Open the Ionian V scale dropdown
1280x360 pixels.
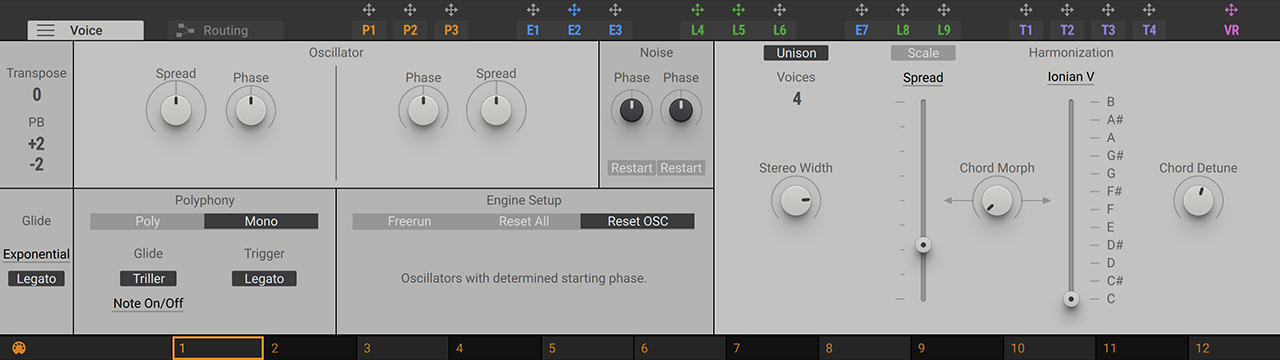(x=1071, y=77)
